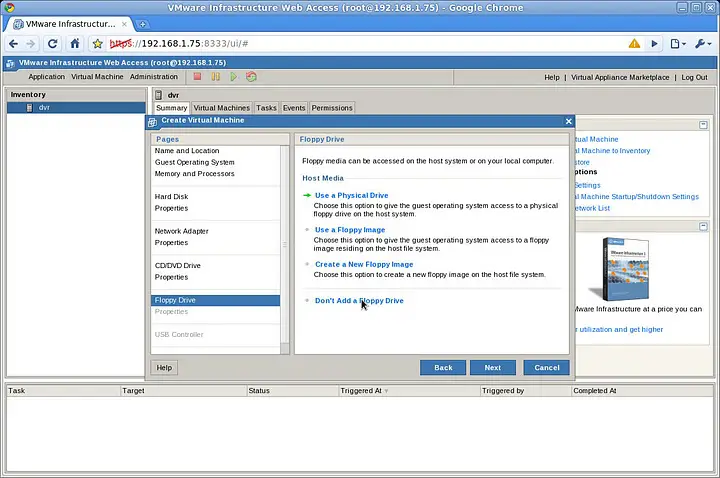
Task: Click the Back button in wizard
Action: [x=443, y=367]
